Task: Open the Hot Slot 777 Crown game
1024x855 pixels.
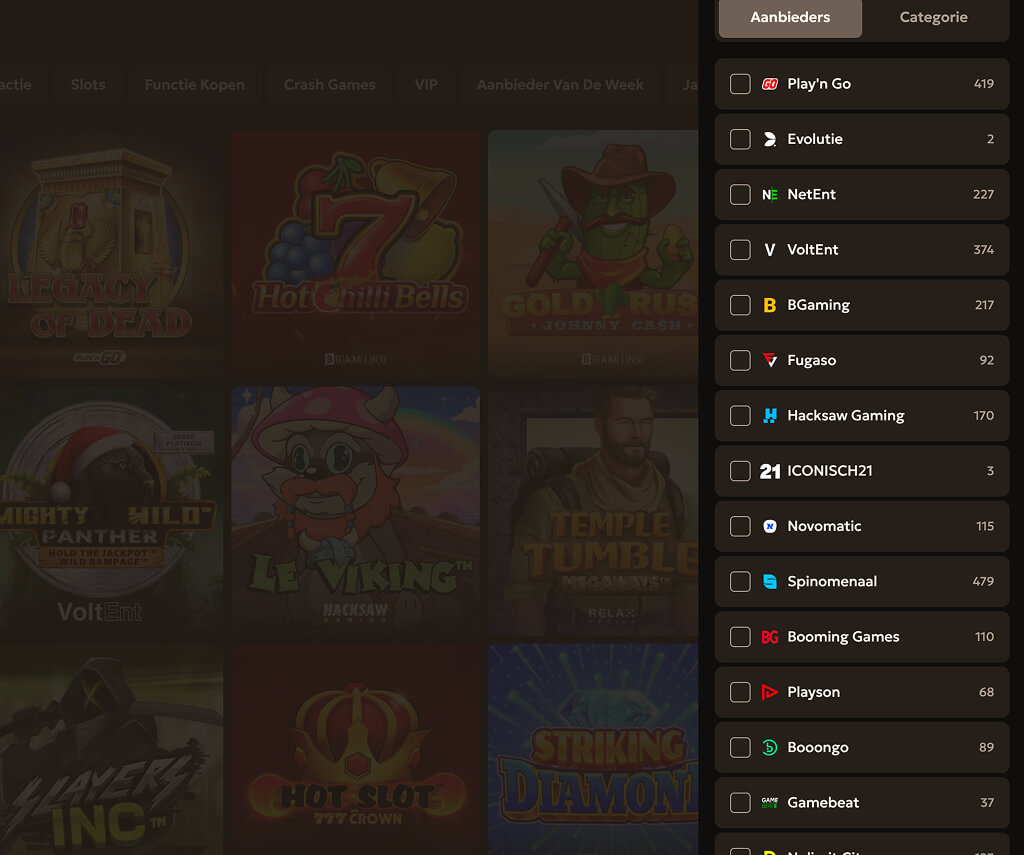Action: [x=356, y=749]
